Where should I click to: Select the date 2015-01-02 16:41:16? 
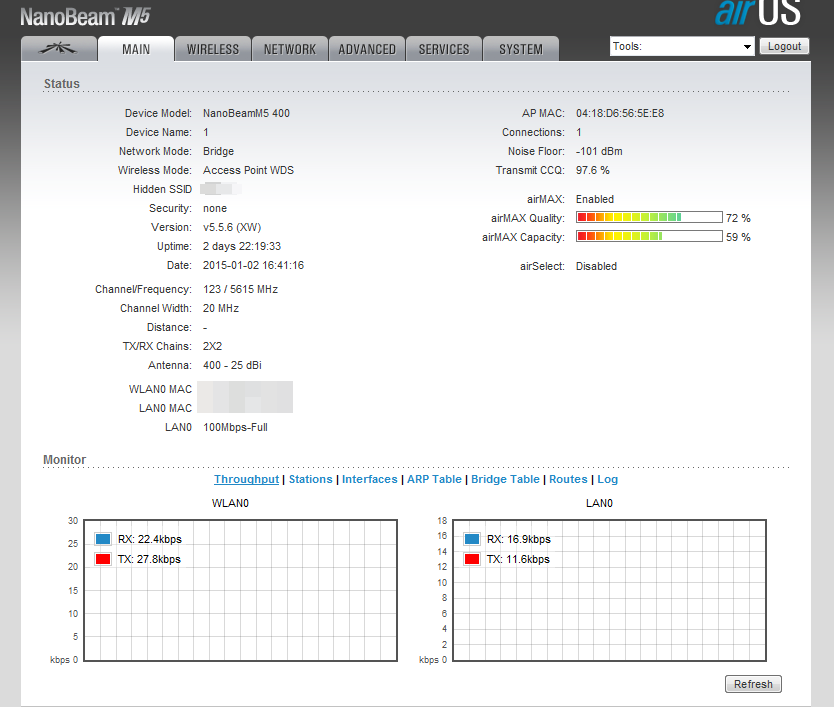pos(253,265)
